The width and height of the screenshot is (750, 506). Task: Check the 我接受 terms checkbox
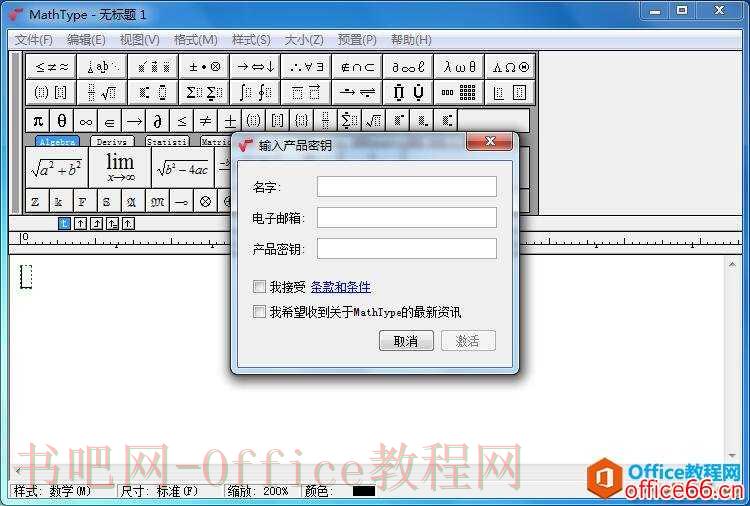pyautogui.click(x=259, y=286)
